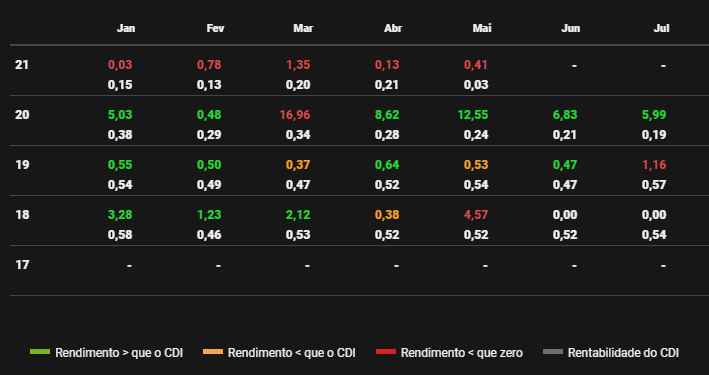Click the year 20 row label

[22, 115]
